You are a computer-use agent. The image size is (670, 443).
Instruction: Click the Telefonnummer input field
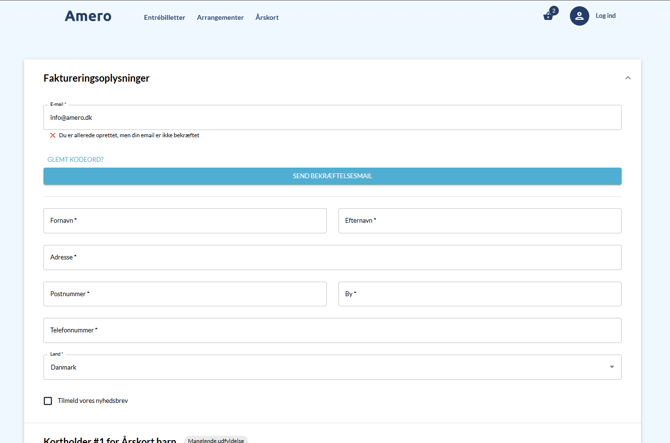click(332, 330)
